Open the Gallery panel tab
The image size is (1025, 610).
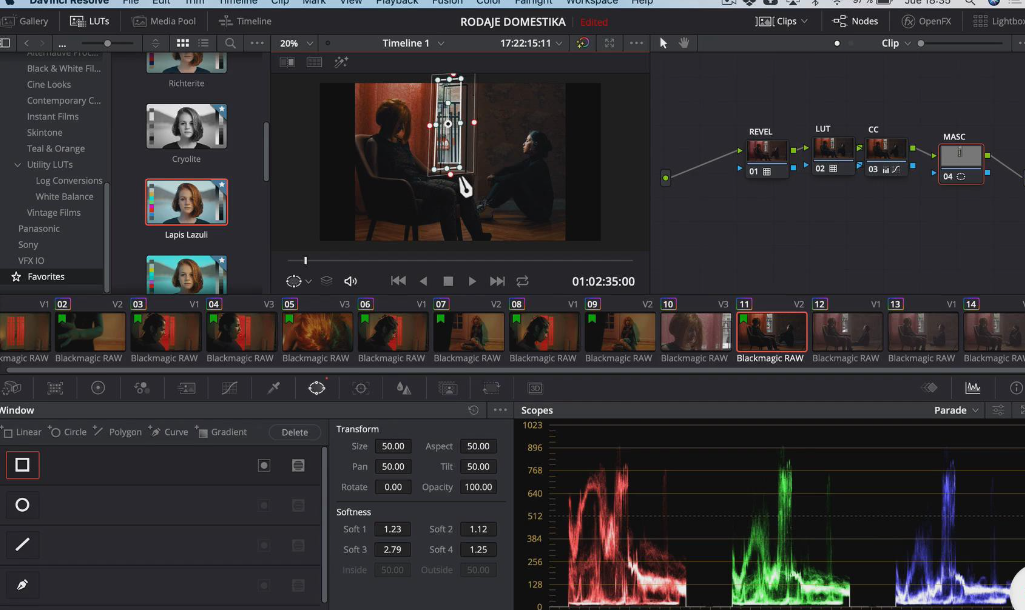(25, 22)
